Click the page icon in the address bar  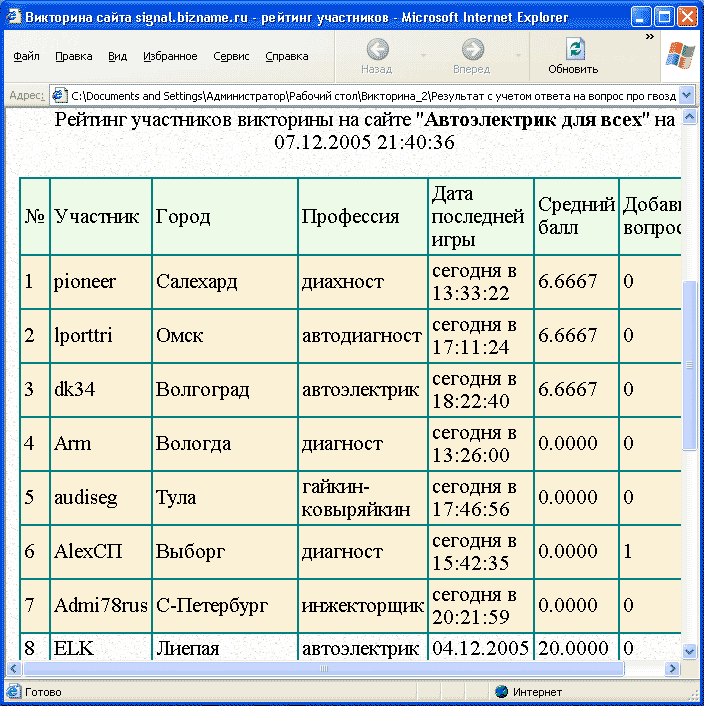click(59, 95)
